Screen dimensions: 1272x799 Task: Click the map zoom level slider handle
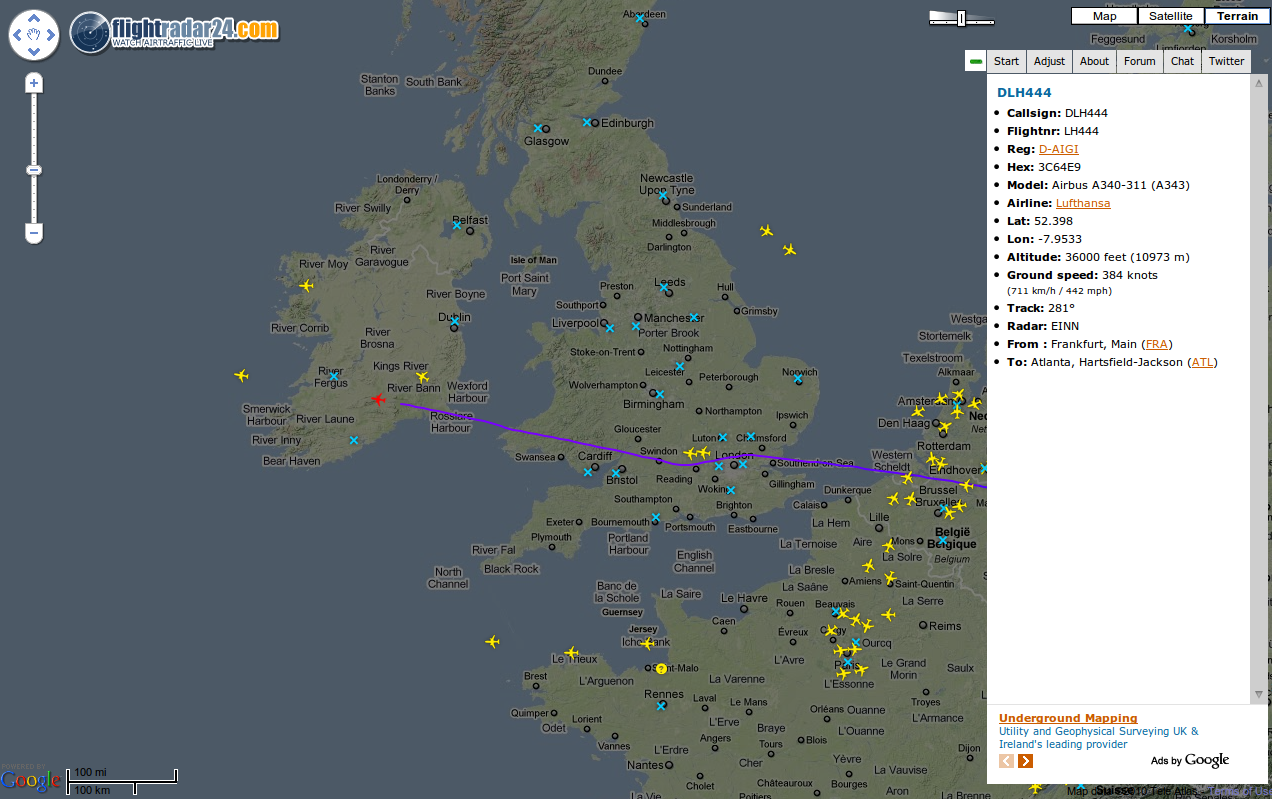coord(34,170)
